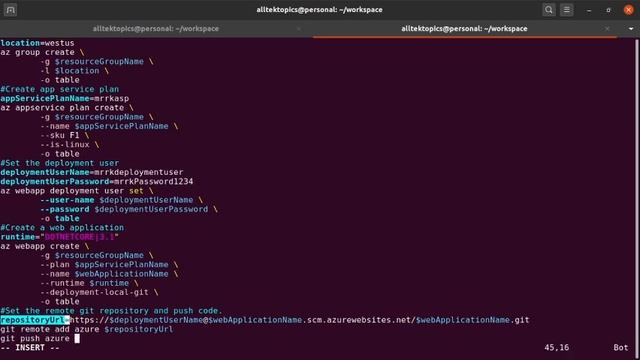This screenshot has height=360, width=640.
Task: Click '#Set the deployment user' comment
Action: pyautogui.click(x=60, y=163)
